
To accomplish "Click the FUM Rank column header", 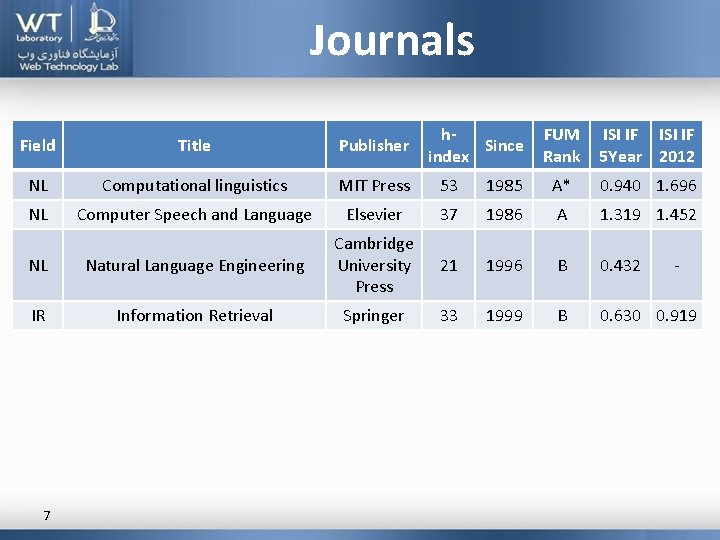I will click(x=561, y=145).
